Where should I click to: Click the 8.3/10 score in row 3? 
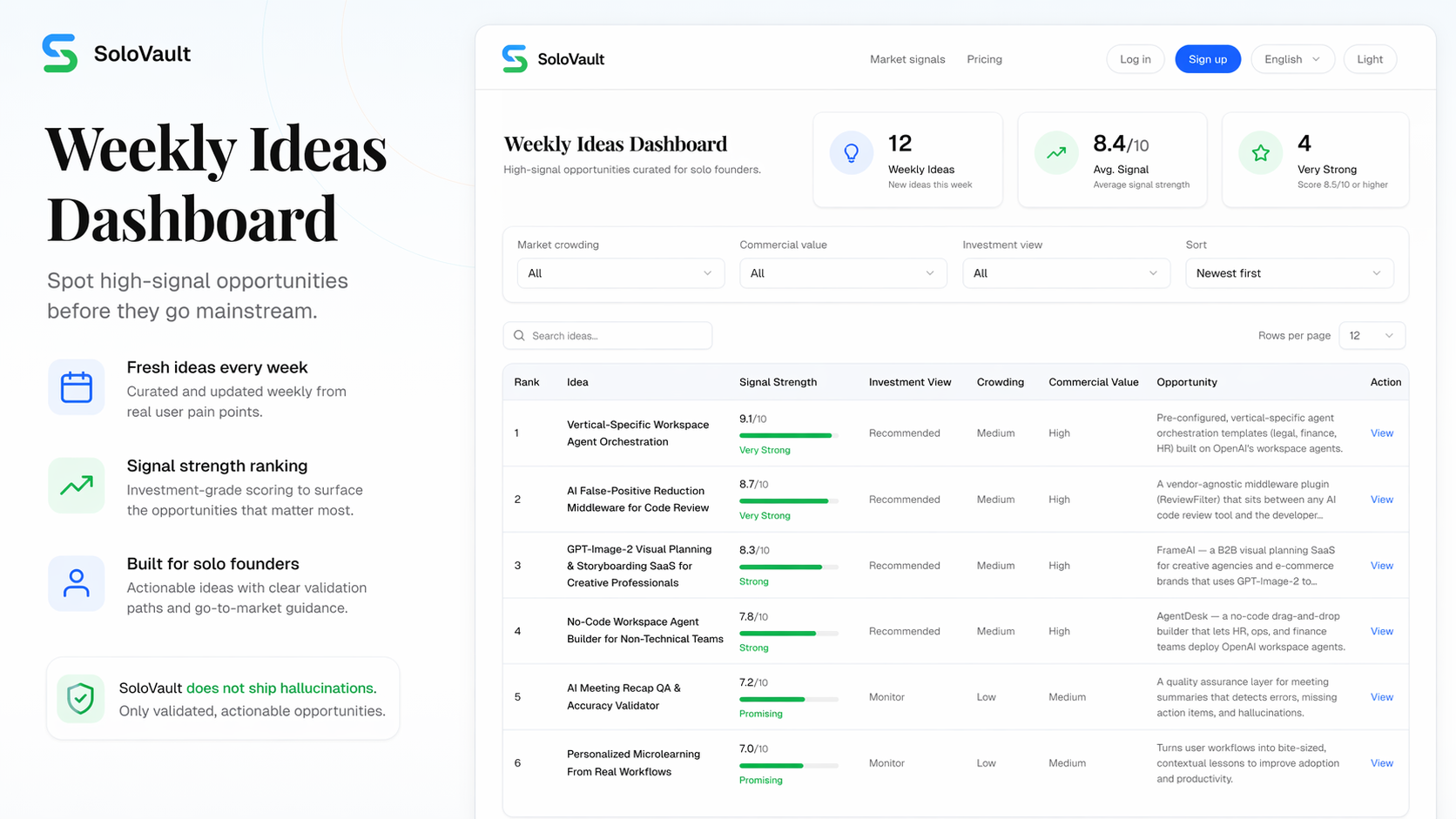754,550
